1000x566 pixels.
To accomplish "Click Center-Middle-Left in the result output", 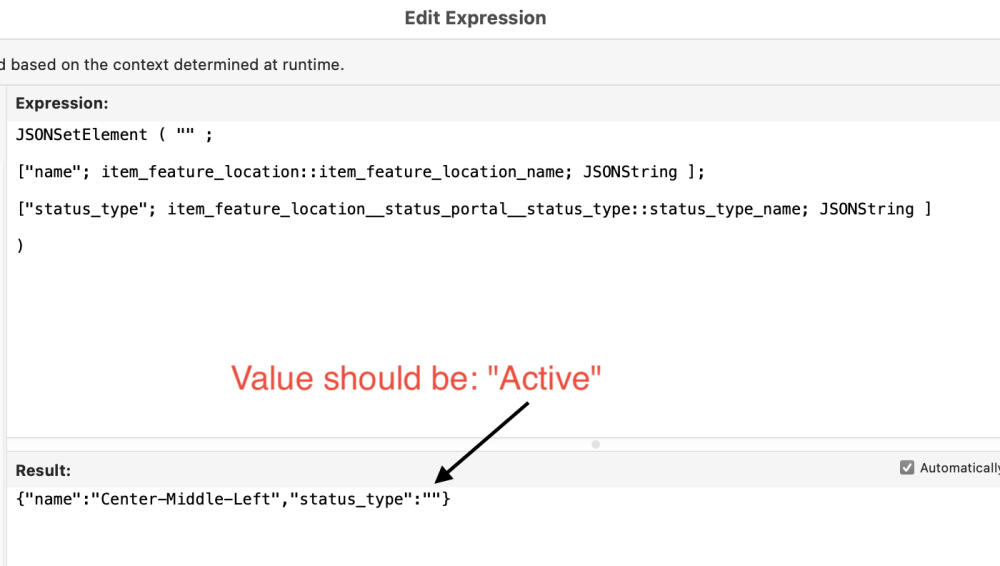I will (x=185, y=498).
